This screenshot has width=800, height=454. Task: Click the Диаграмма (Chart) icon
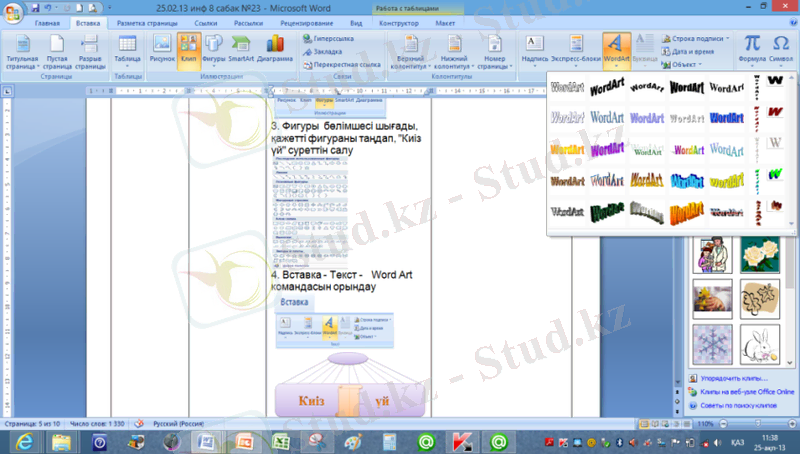274,48
